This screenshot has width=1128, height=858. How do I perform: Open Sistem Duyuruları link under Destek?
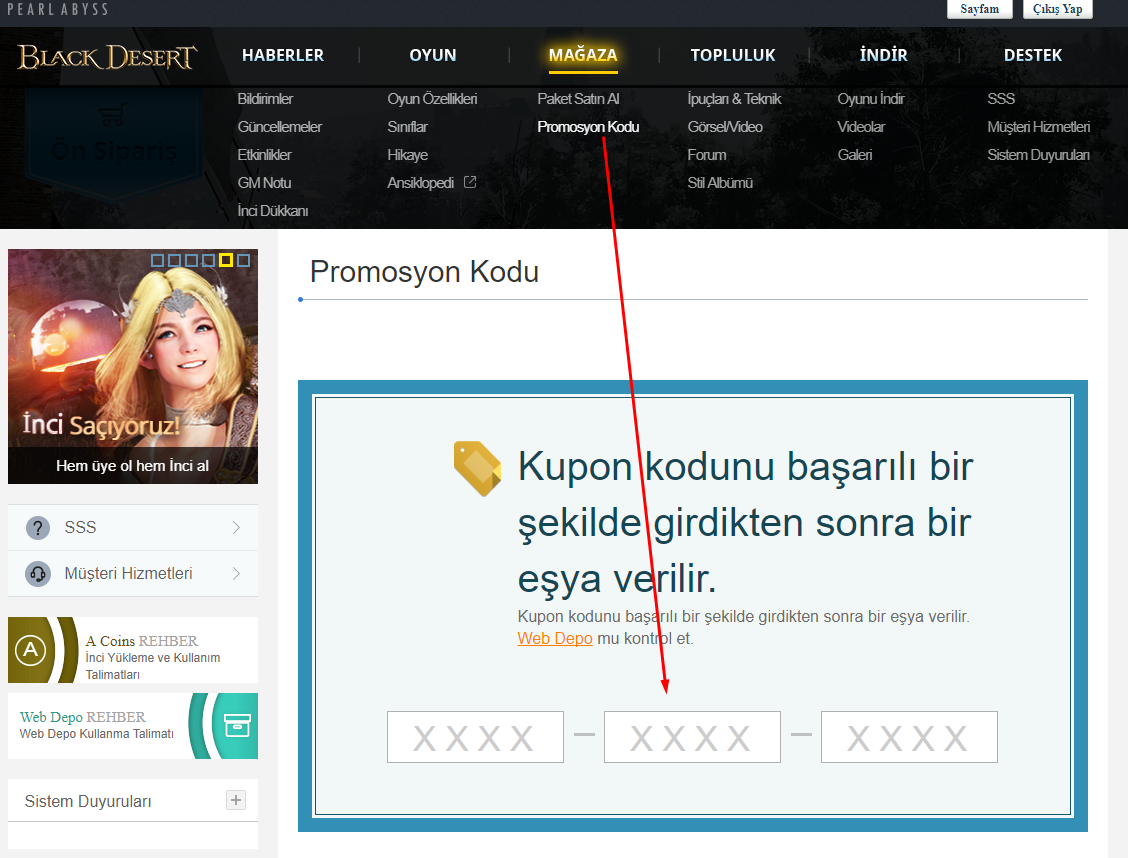click(1038, 155)
